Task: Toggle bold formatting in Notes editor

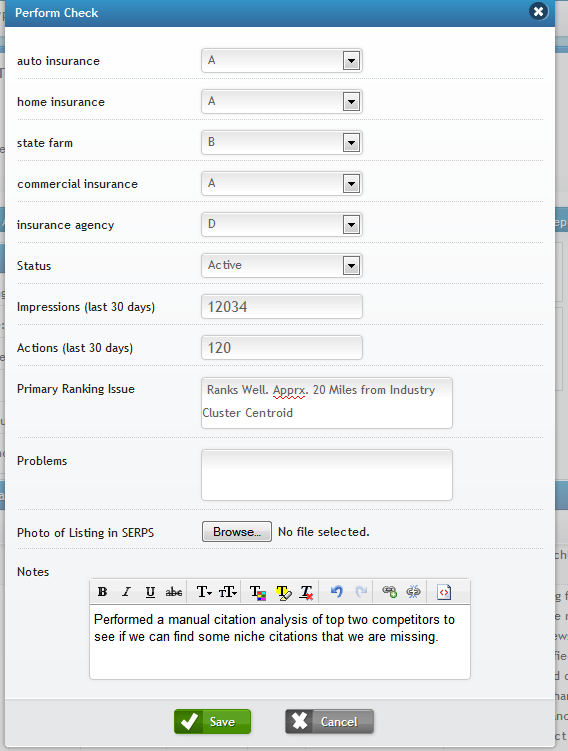Action: [102, 592]
